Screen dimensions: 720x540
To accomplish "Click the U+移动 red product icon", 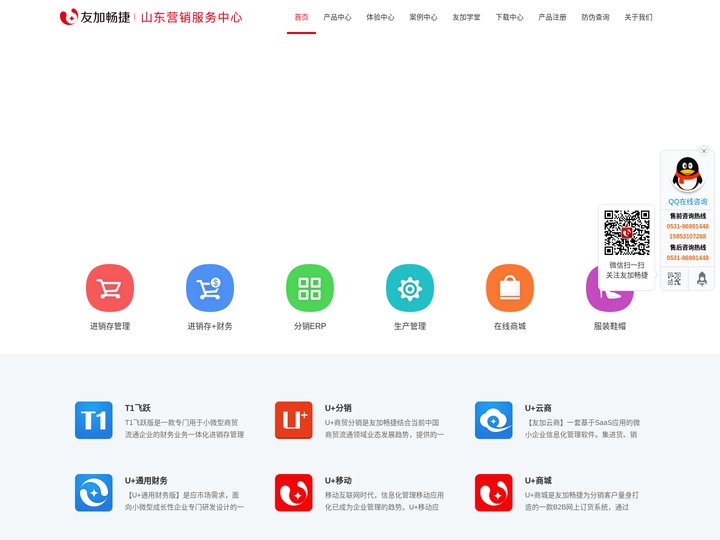I will pos(294,493).
